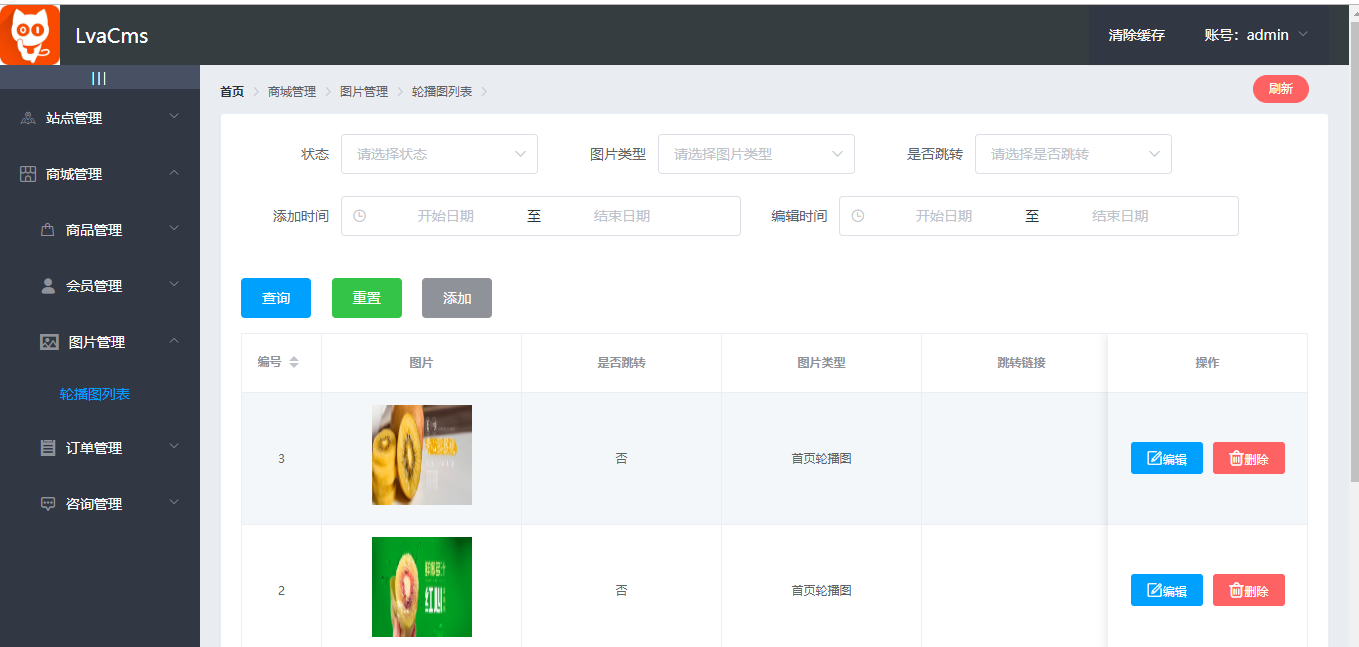Screen dimensions: 1359x647
Task: Open the 图片类型 select dropdown
Action: click(756, 154)
